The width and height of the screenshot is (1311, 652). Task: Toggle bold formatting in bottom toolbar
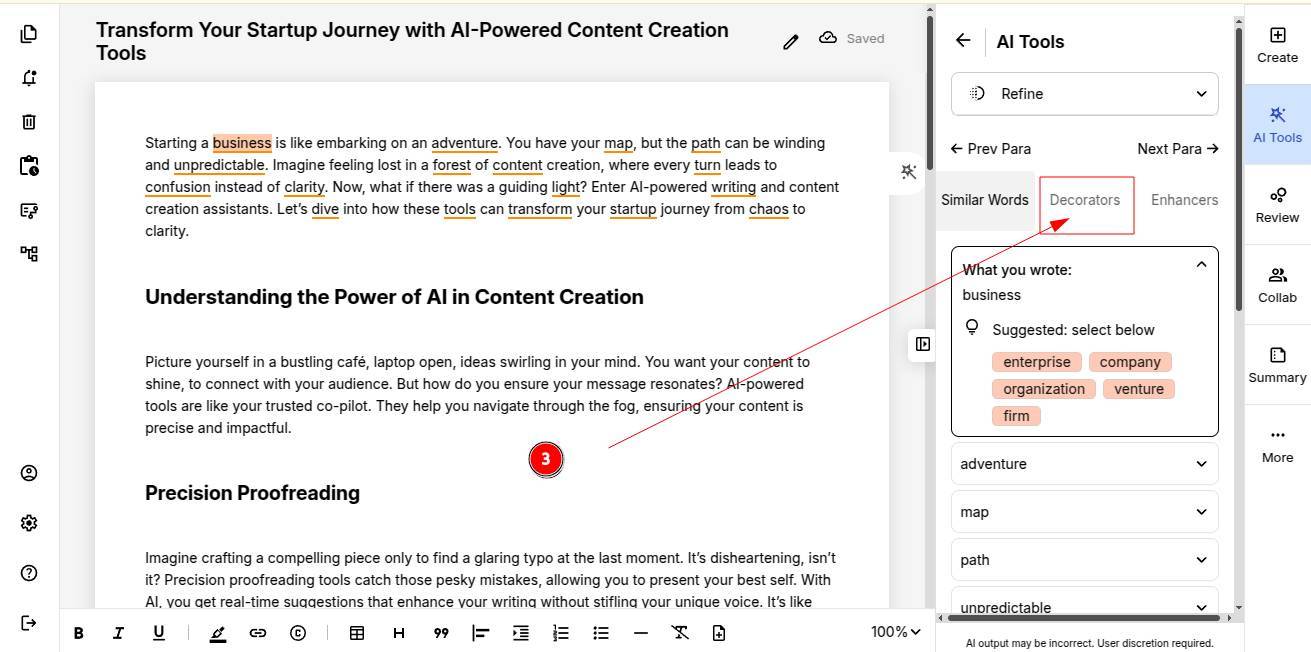tap(79, 633)
